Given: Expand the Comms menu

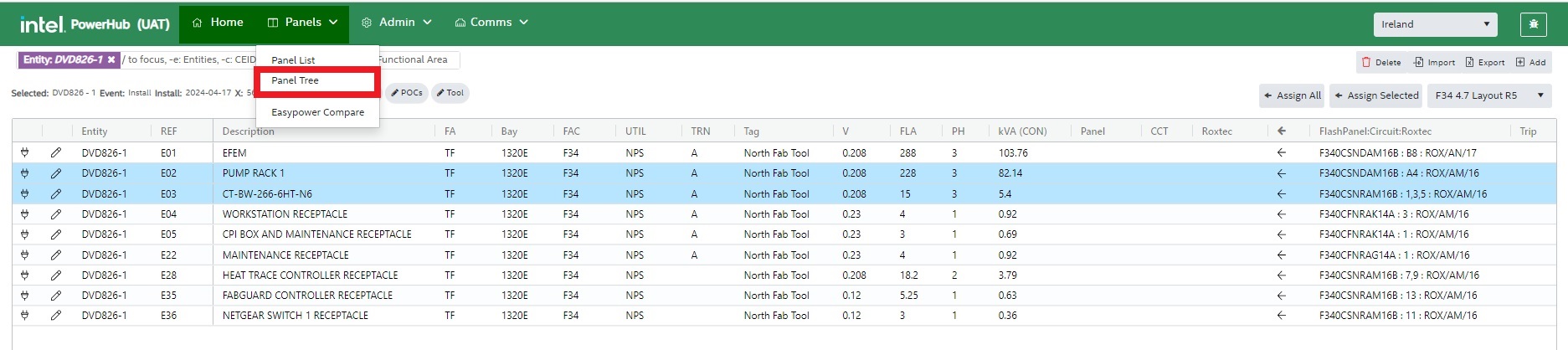Looking at the screenshot, I should 491,23.
